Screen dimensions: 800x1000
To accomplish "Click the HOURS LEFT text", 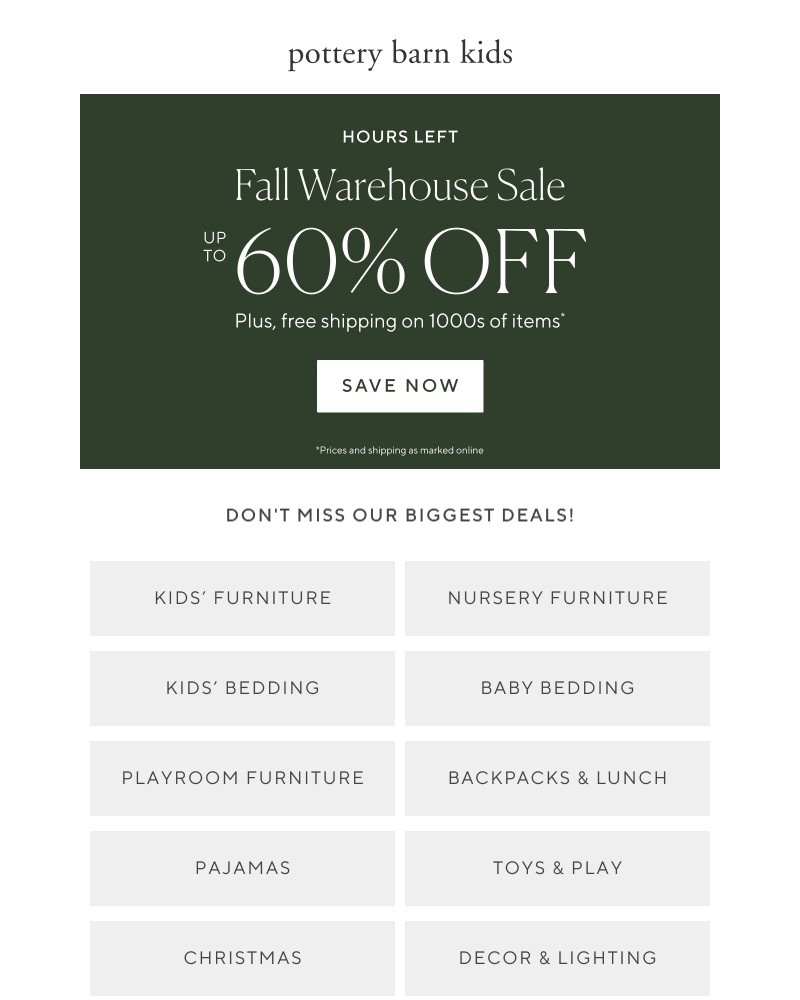I will pyautogui.click(x=400, y=136).
